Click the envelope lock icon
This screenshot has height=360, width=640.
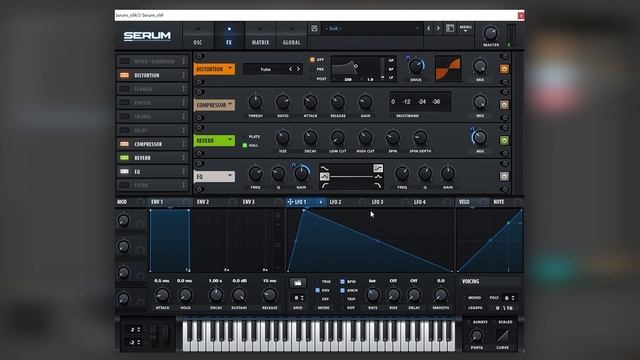click(x=278, y=215)
